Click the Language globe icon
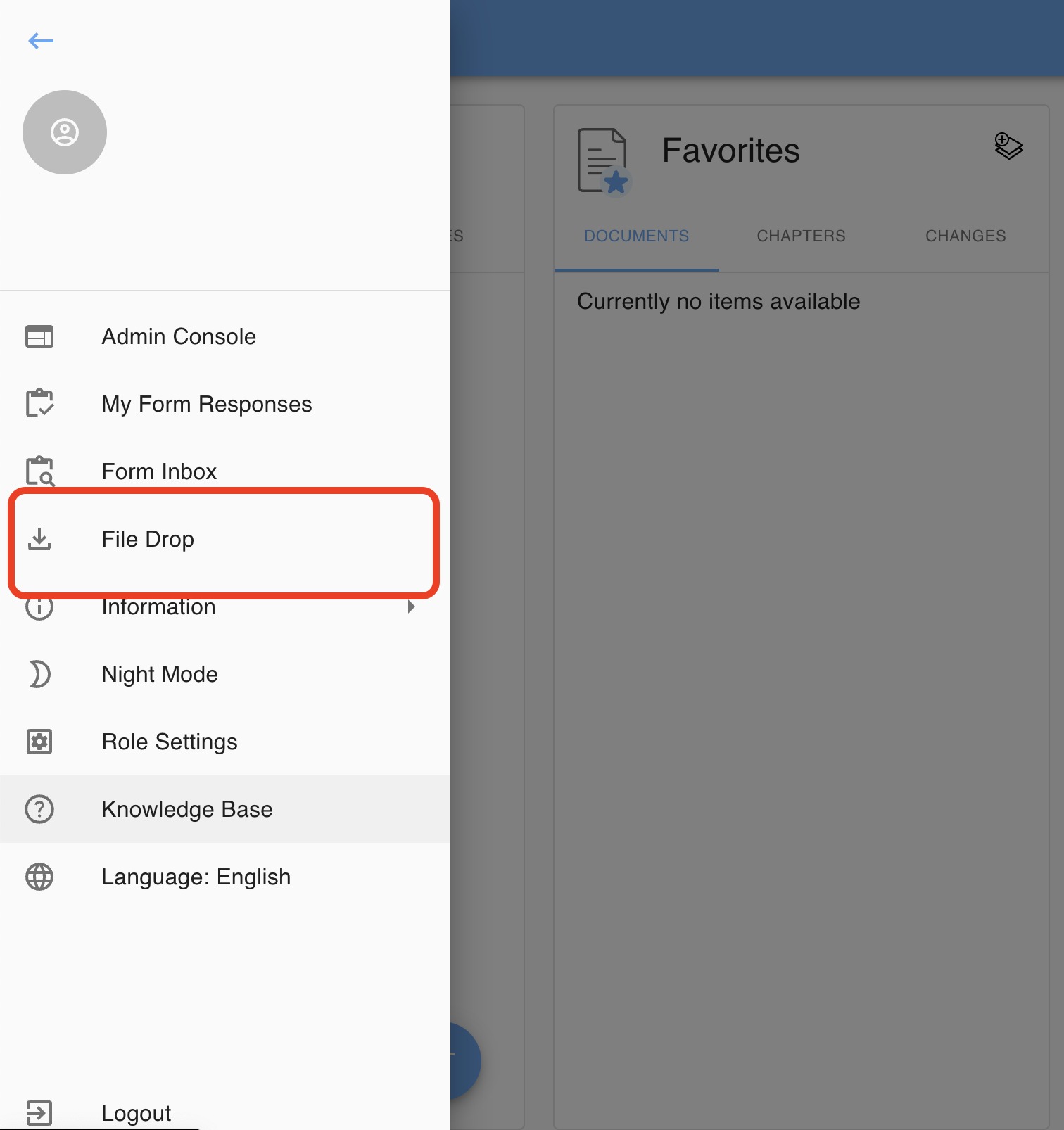This screenshot has width=1064, height=1130. click(x=39, y=877)
